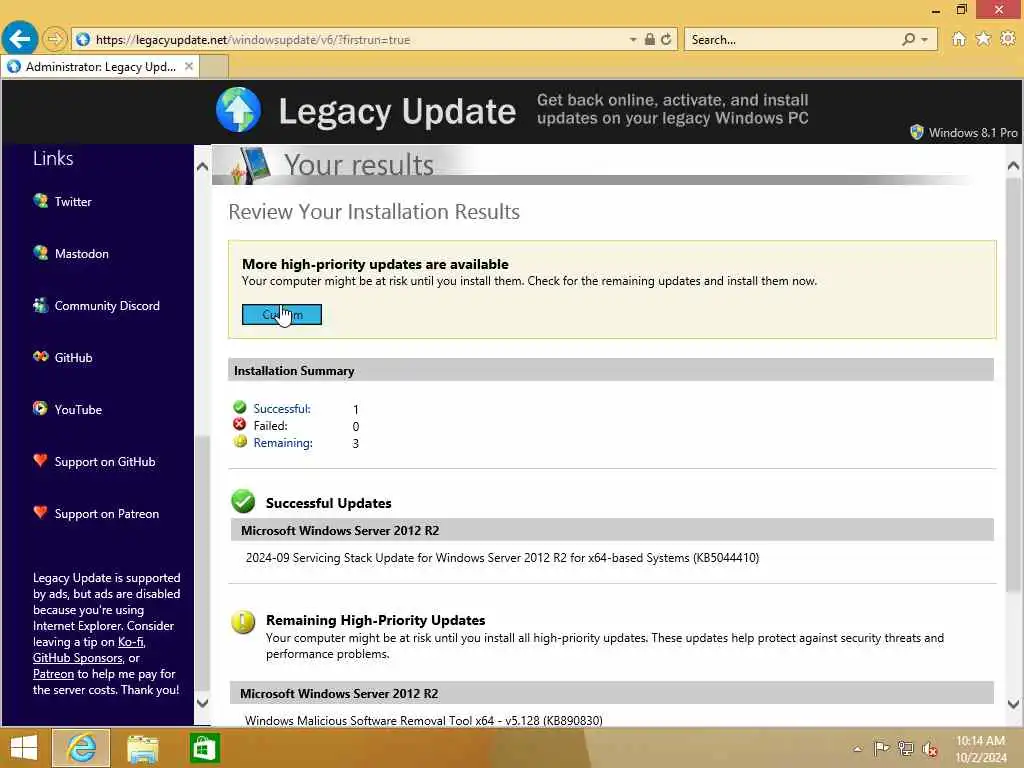Image resolution: width=1024 pixels, height=768 pixels.
Task: Click the green check icon beside Successful
Action: (240, 408)
